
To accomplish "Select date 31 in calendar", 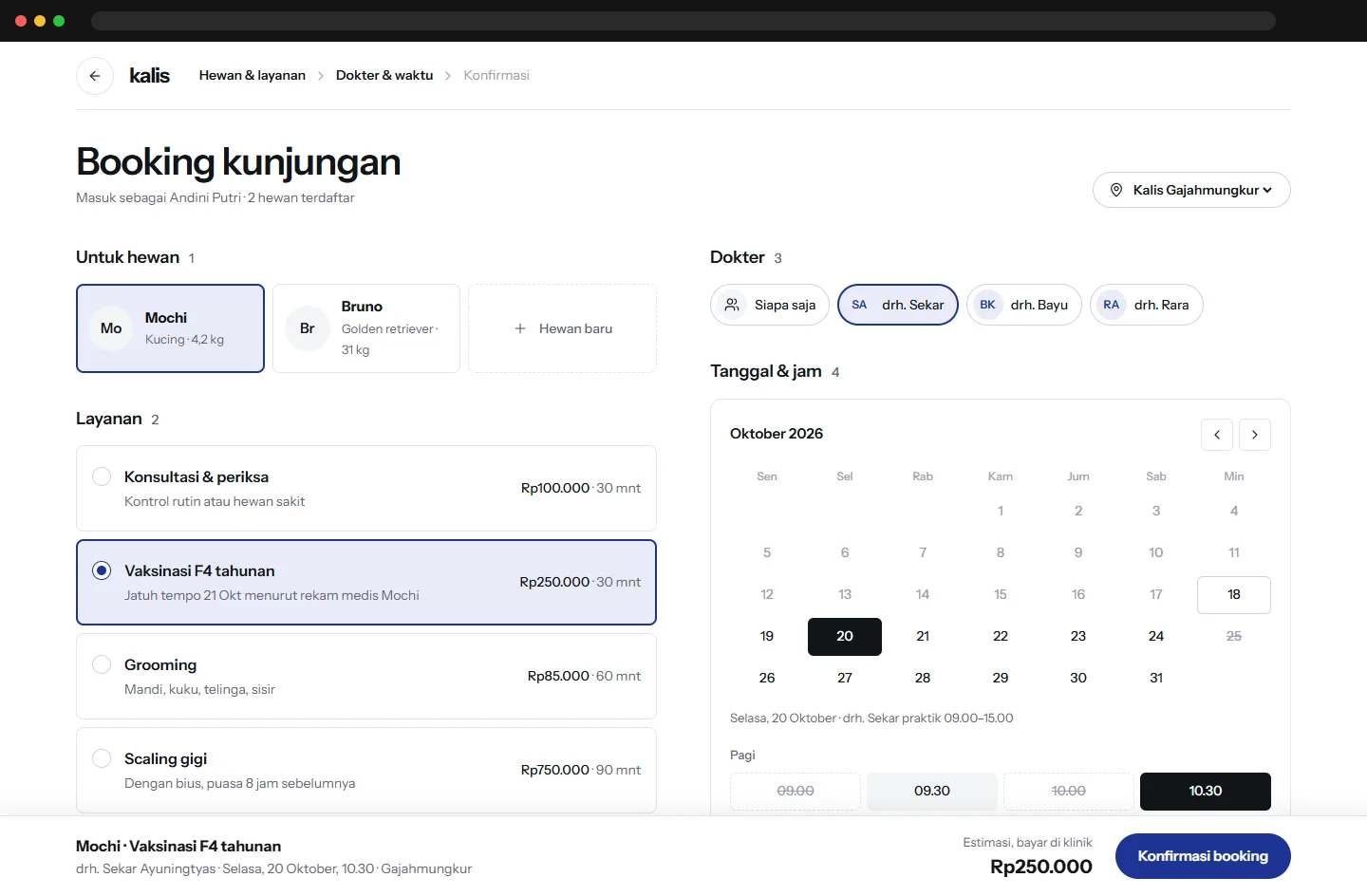I will (x=1156, y=679).
